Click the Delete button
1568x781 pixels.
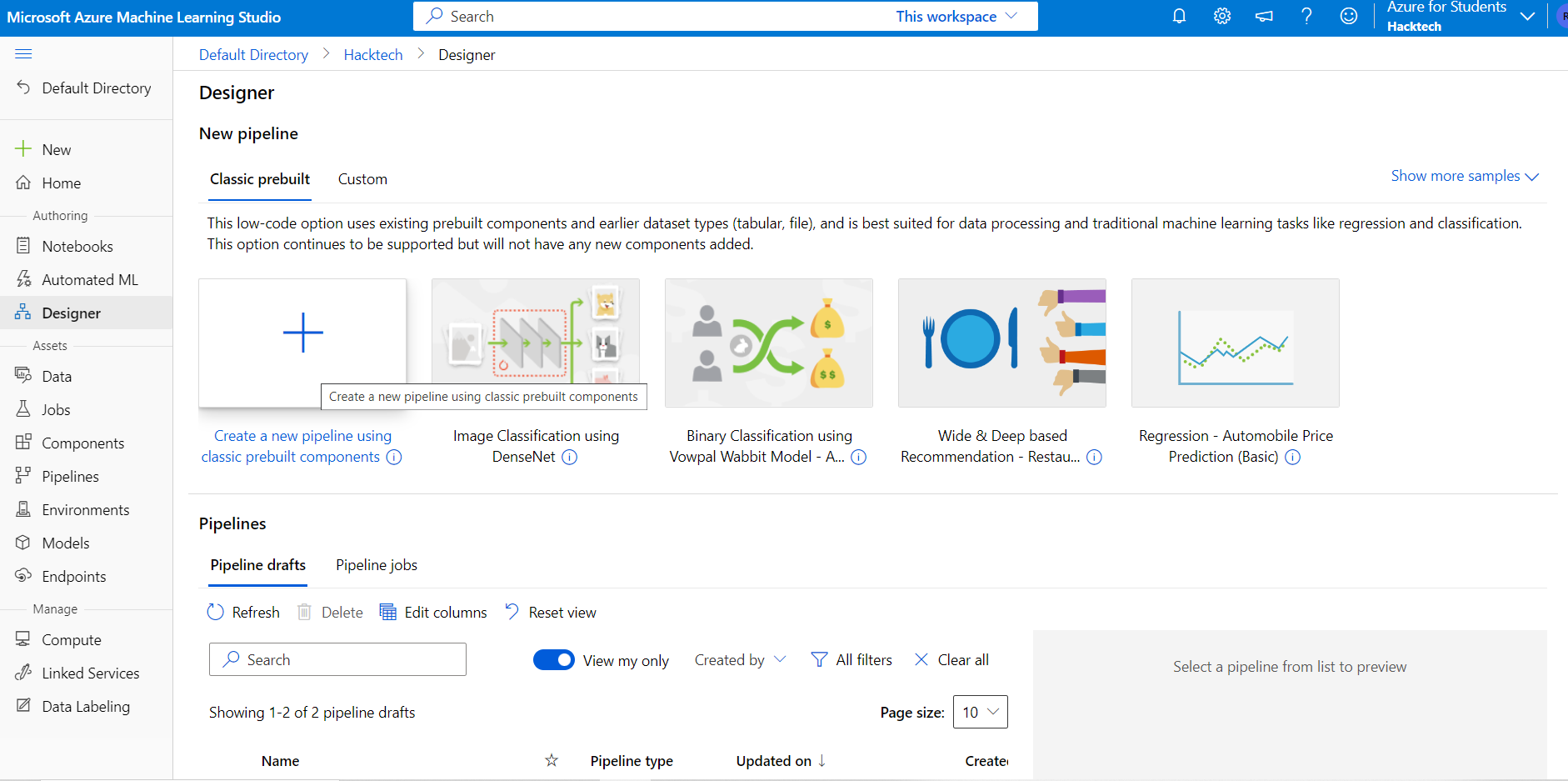(331, 613)
